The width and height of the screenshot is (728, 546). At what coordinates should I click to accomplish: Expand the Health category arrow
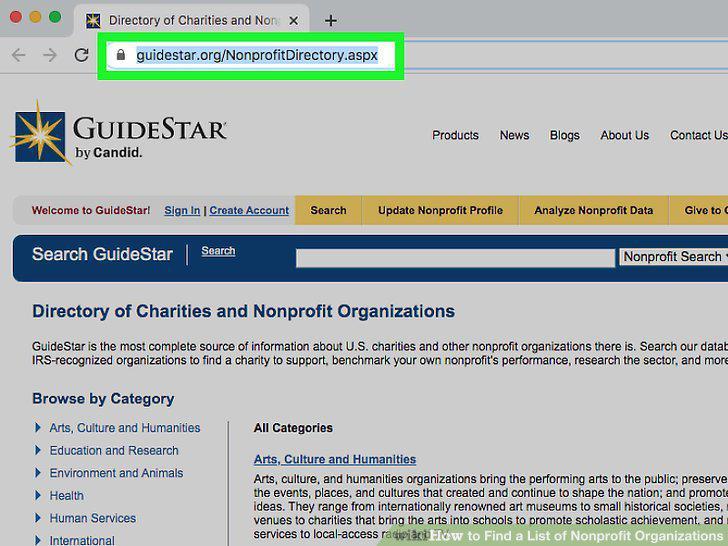(38, 495)
